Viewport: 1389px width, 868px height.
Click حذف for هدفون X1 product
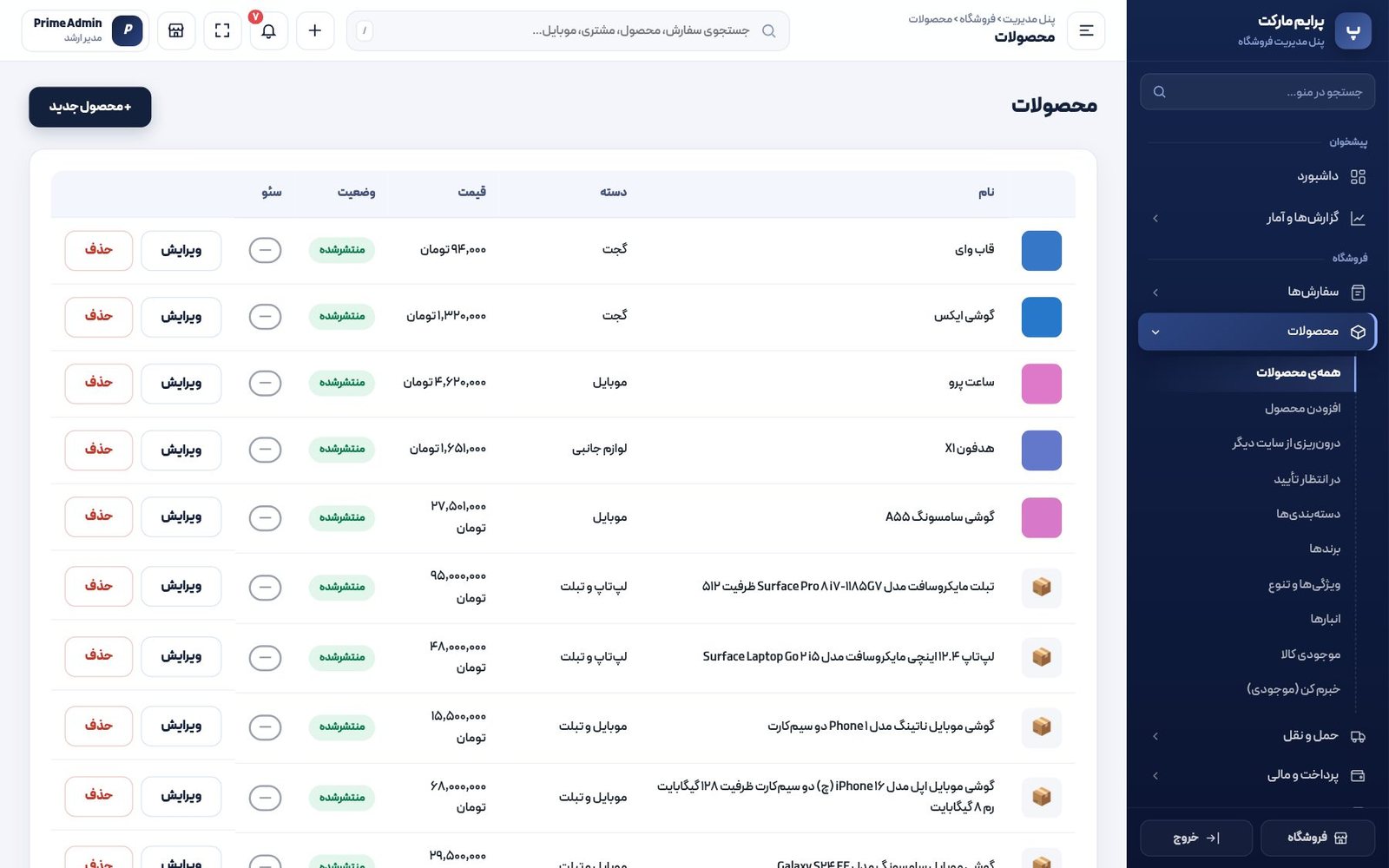click(x=99, y=450)
